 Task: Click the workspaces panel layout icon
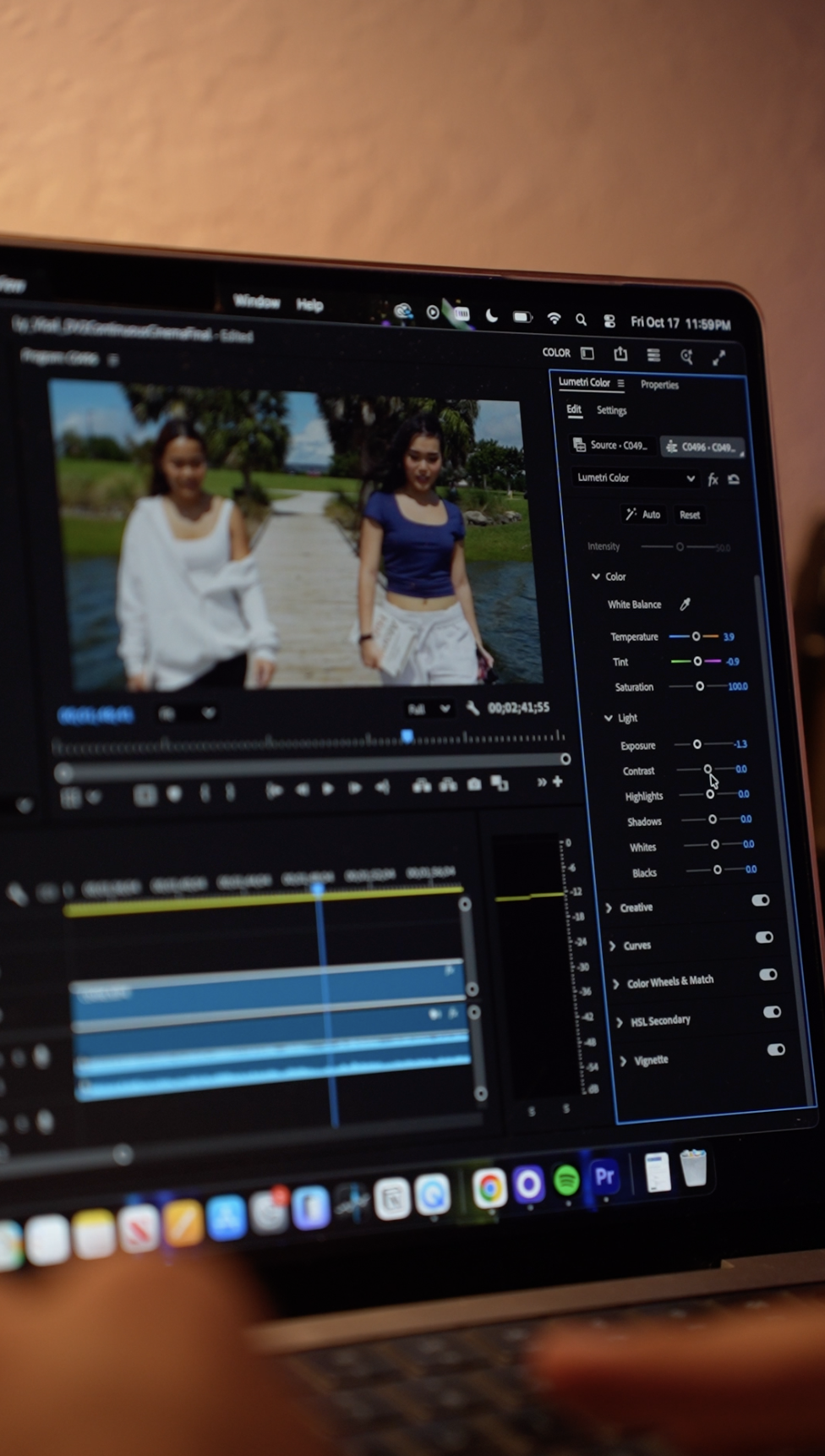tap(587, 353)
